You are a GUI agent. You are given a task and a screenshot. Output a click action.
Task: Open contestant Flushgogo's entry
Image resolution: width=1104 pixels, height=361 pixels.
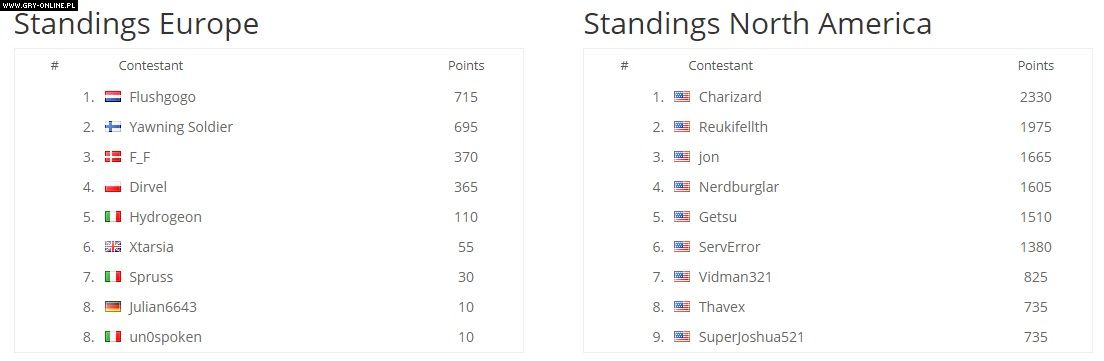point(163,97)
